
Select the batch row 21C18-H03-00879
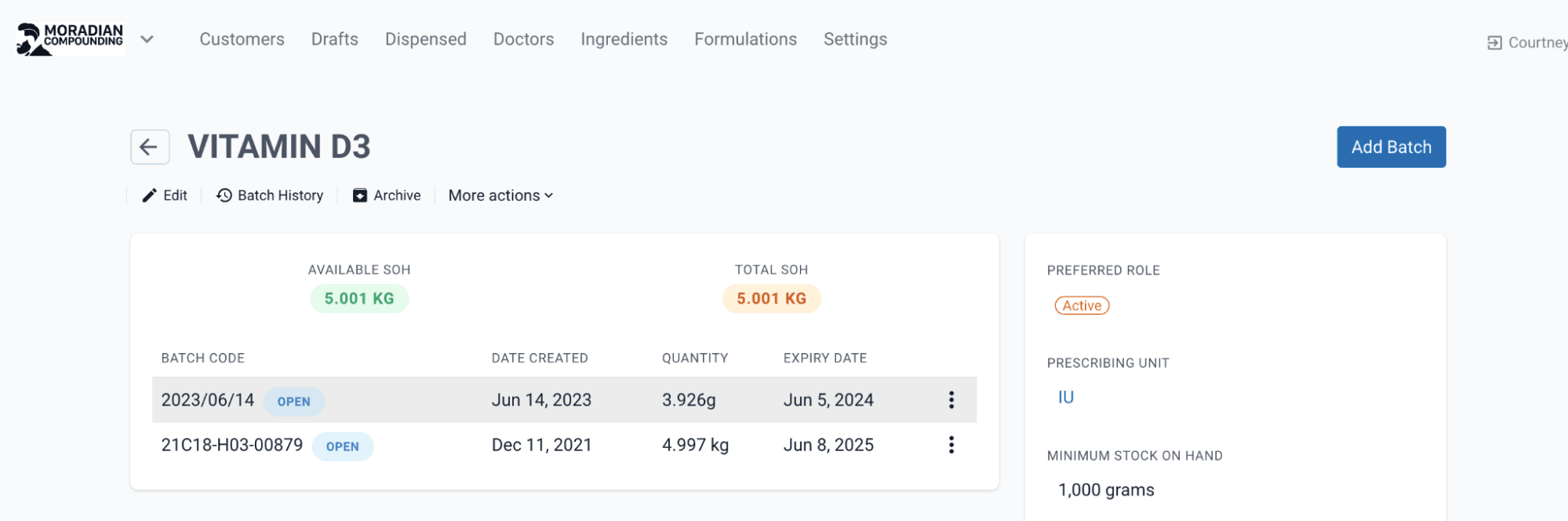pos(564,445)
